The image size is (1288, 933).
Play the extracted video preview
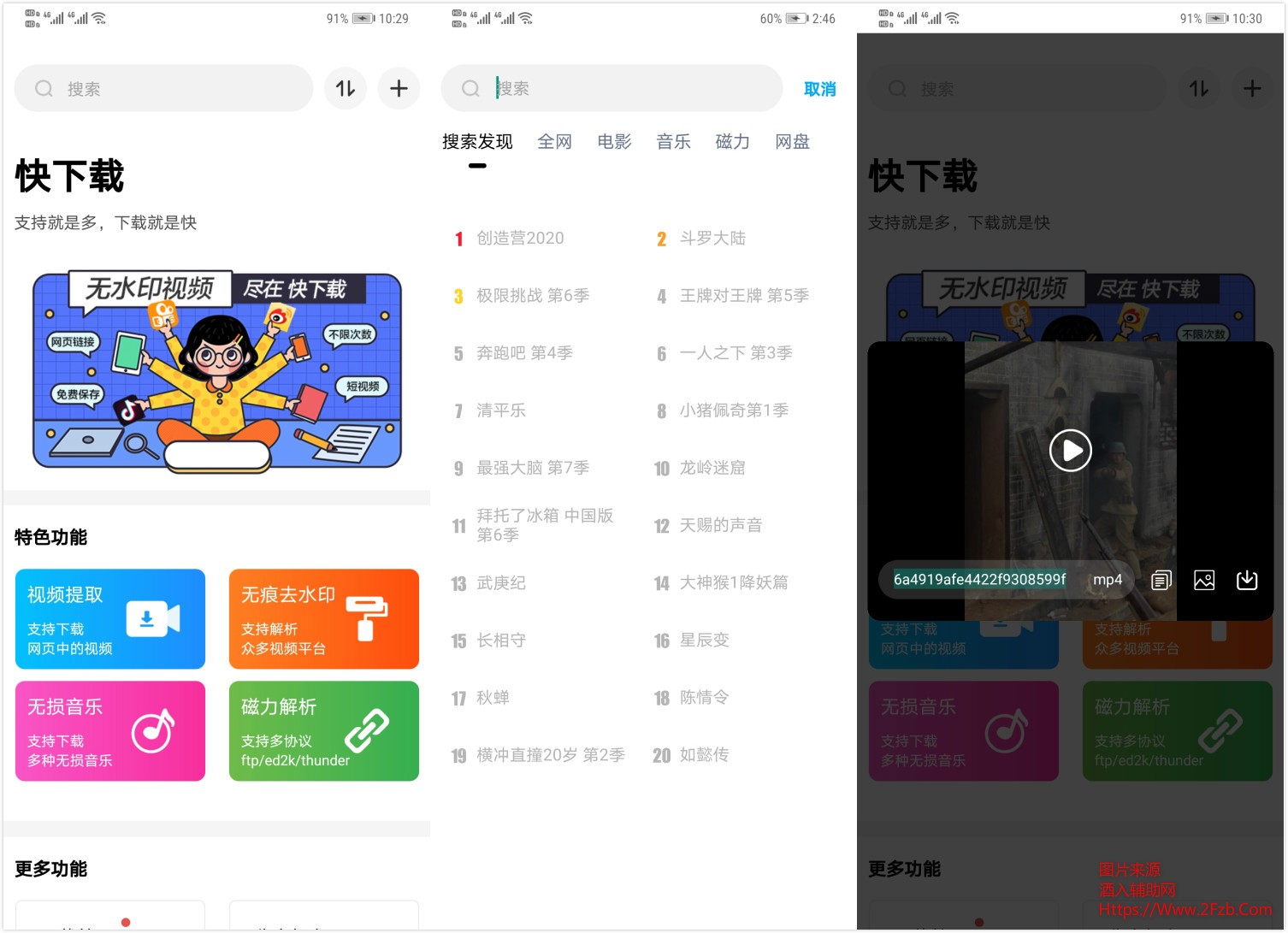1071,450
